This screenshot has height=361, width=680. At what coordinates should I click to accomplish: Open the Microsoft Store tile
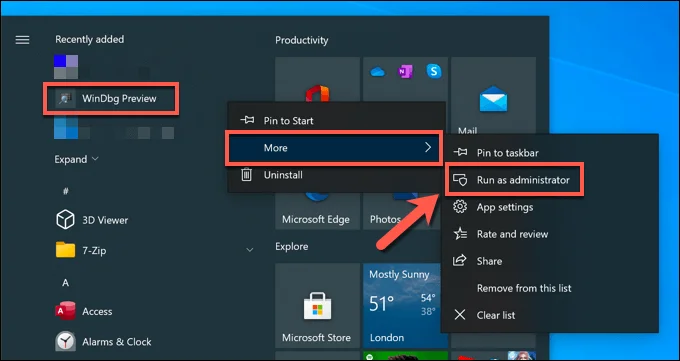(317, 305)
